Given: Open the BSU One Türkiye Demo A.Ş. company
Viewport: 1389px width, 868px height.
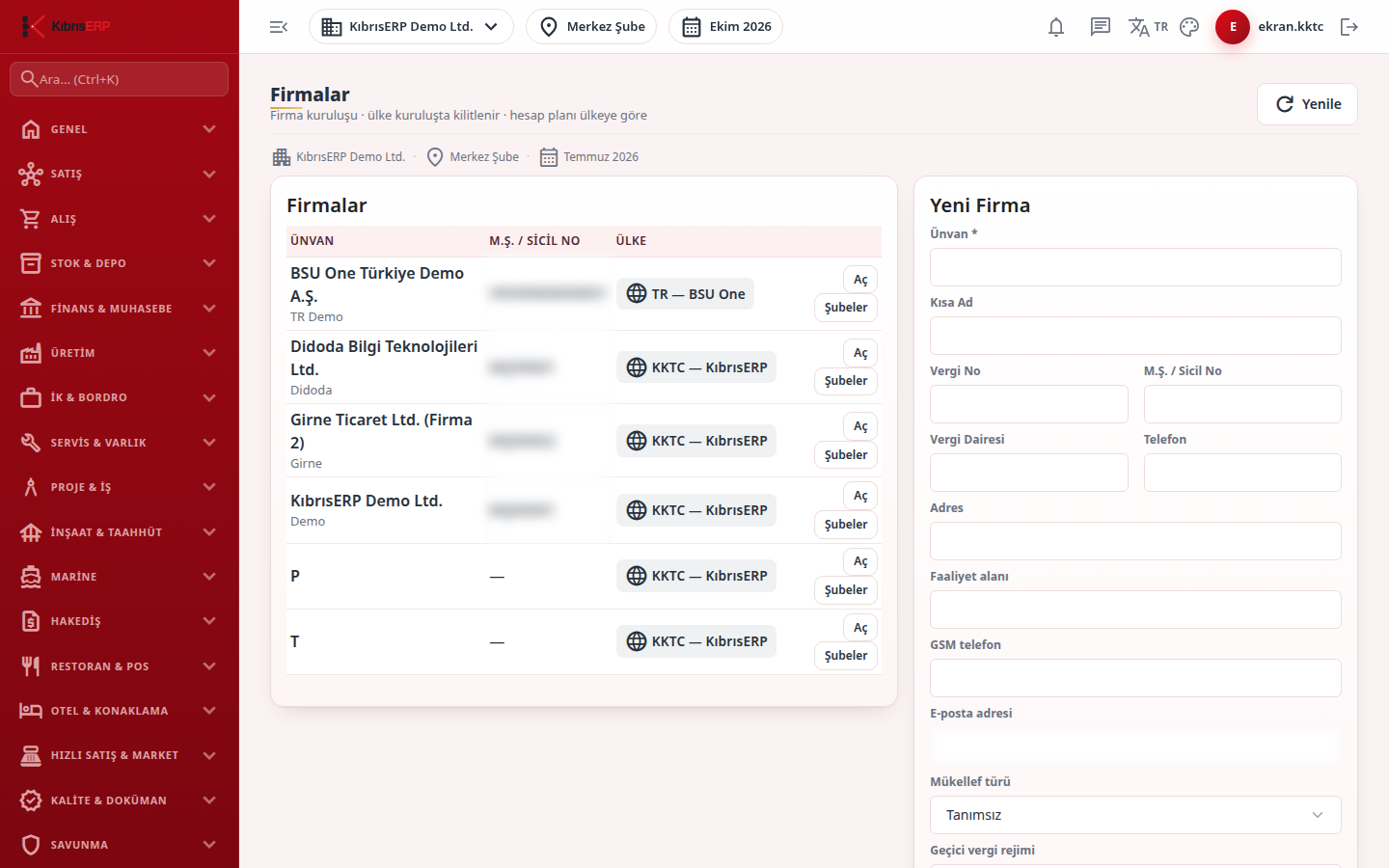Looking at the screenshot, I should coord(860,280).
